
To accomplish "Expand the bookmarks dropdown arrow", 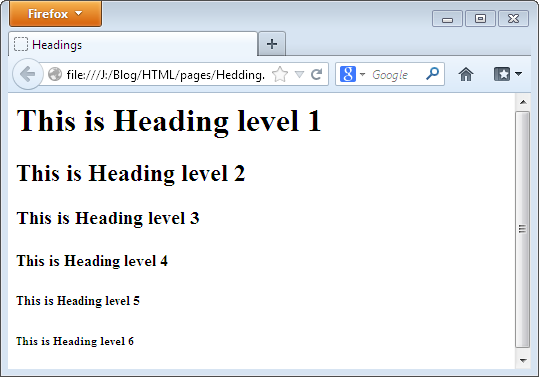I will pos(518,74).
